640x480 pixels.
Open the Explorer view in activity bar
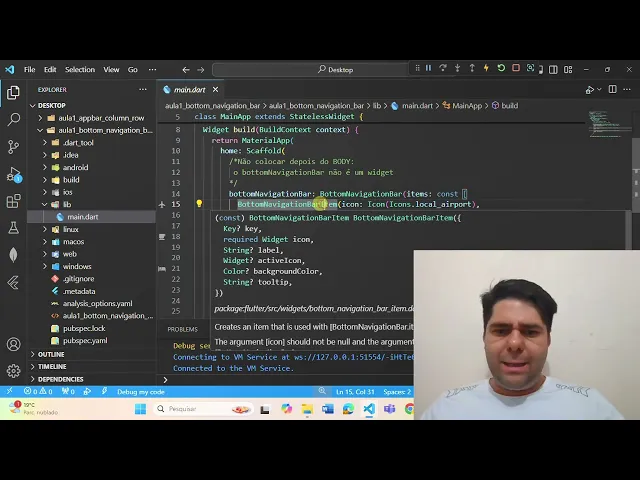click(x=13, y=93)
